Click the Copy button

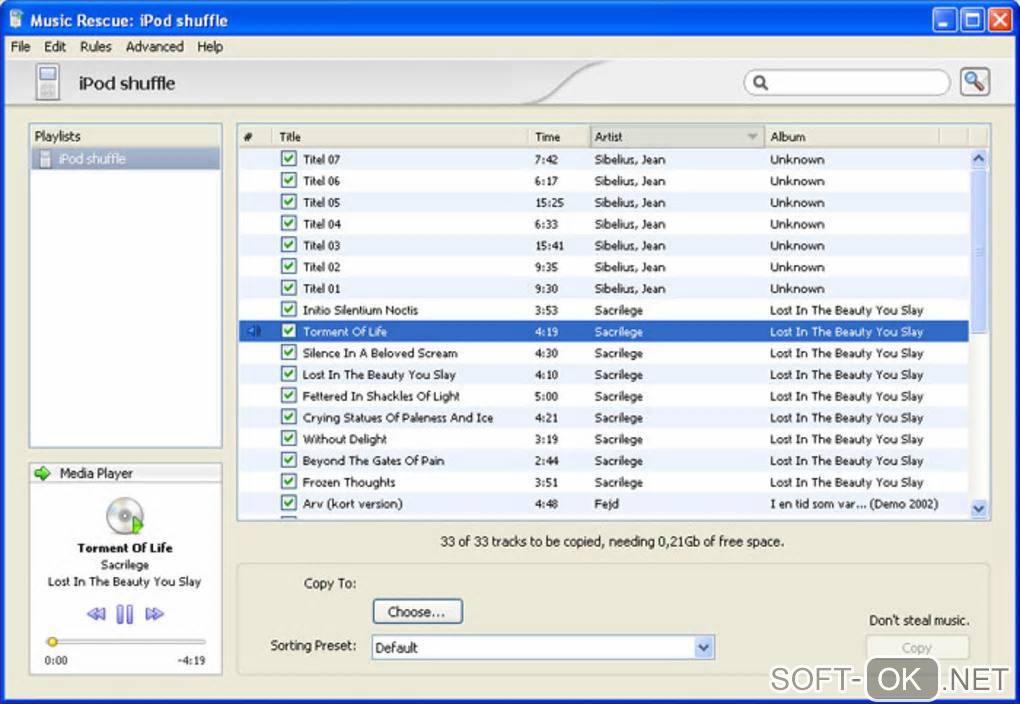tap(917, 648)
